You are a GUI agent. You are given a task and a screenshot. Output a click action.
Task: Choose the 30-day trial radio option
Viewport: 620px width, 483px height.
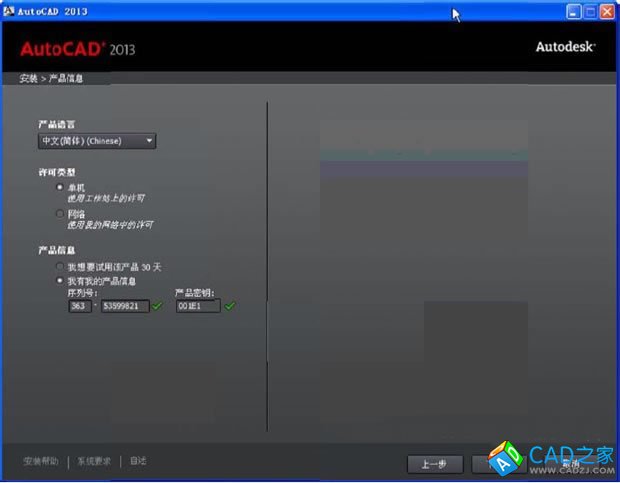tap(60, 268)
